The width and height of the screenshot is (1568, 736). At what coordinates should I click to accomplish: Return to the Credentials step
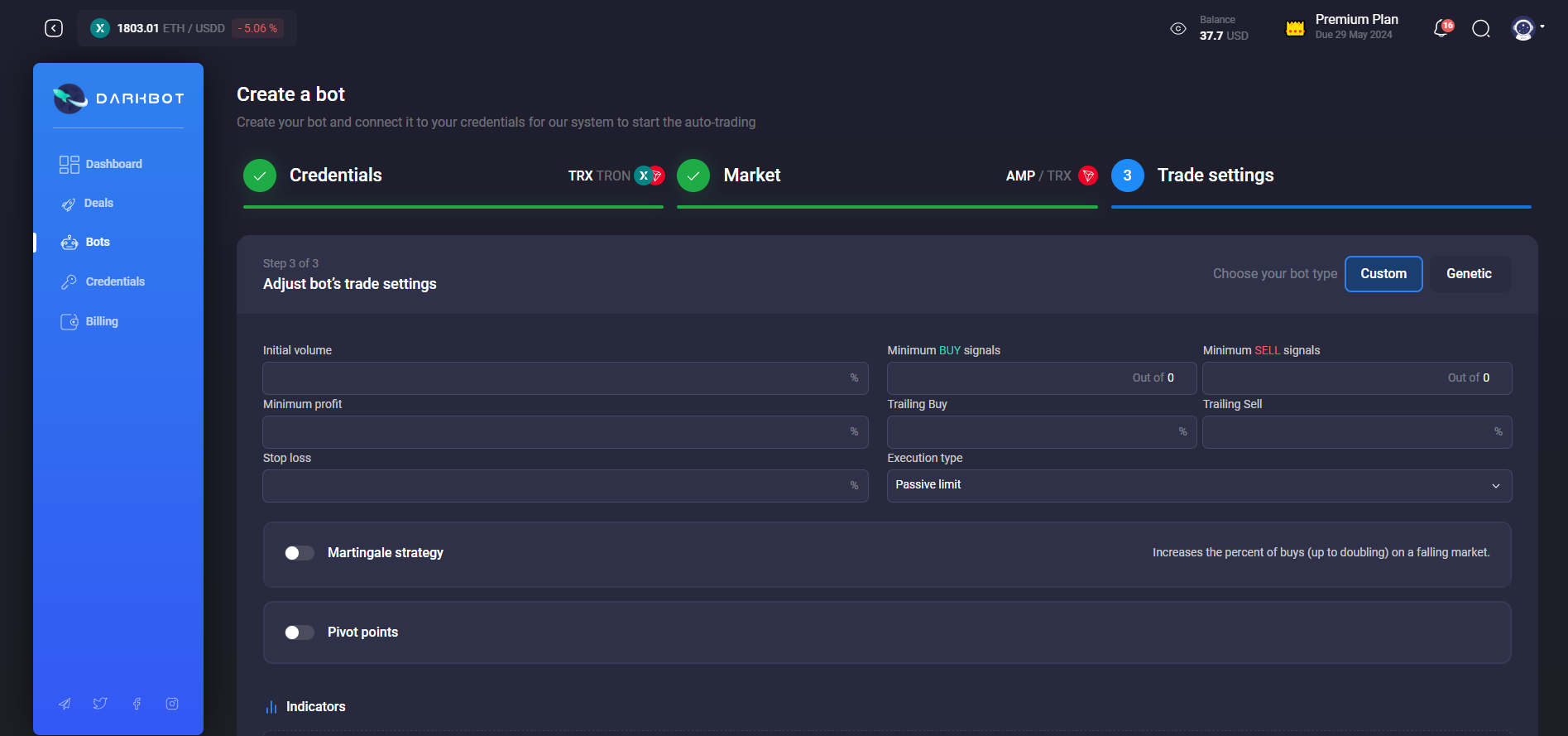335,176
